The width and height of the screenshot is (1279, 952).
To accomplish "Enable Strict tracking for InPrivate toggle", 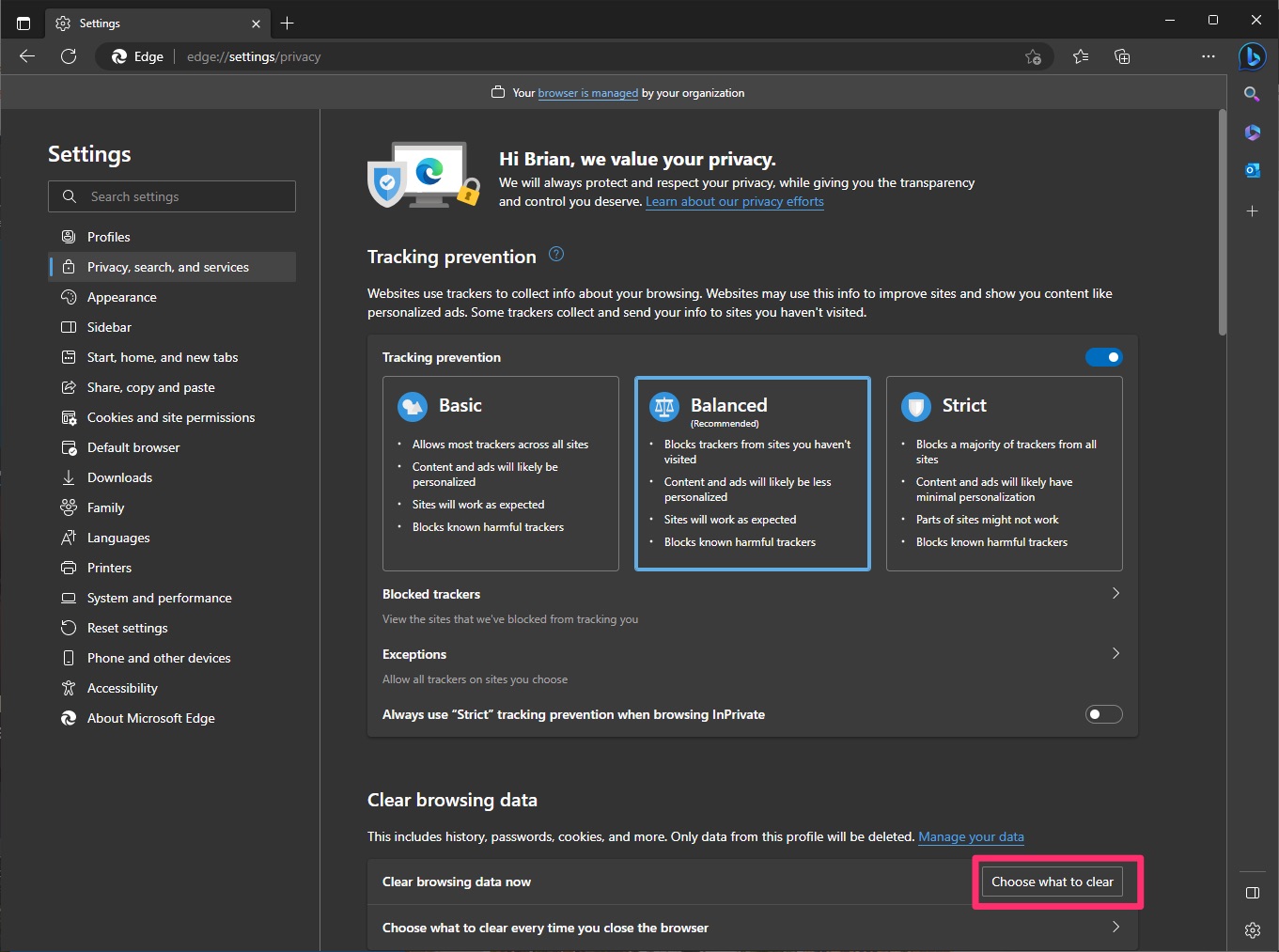I will click(1103, 714).
